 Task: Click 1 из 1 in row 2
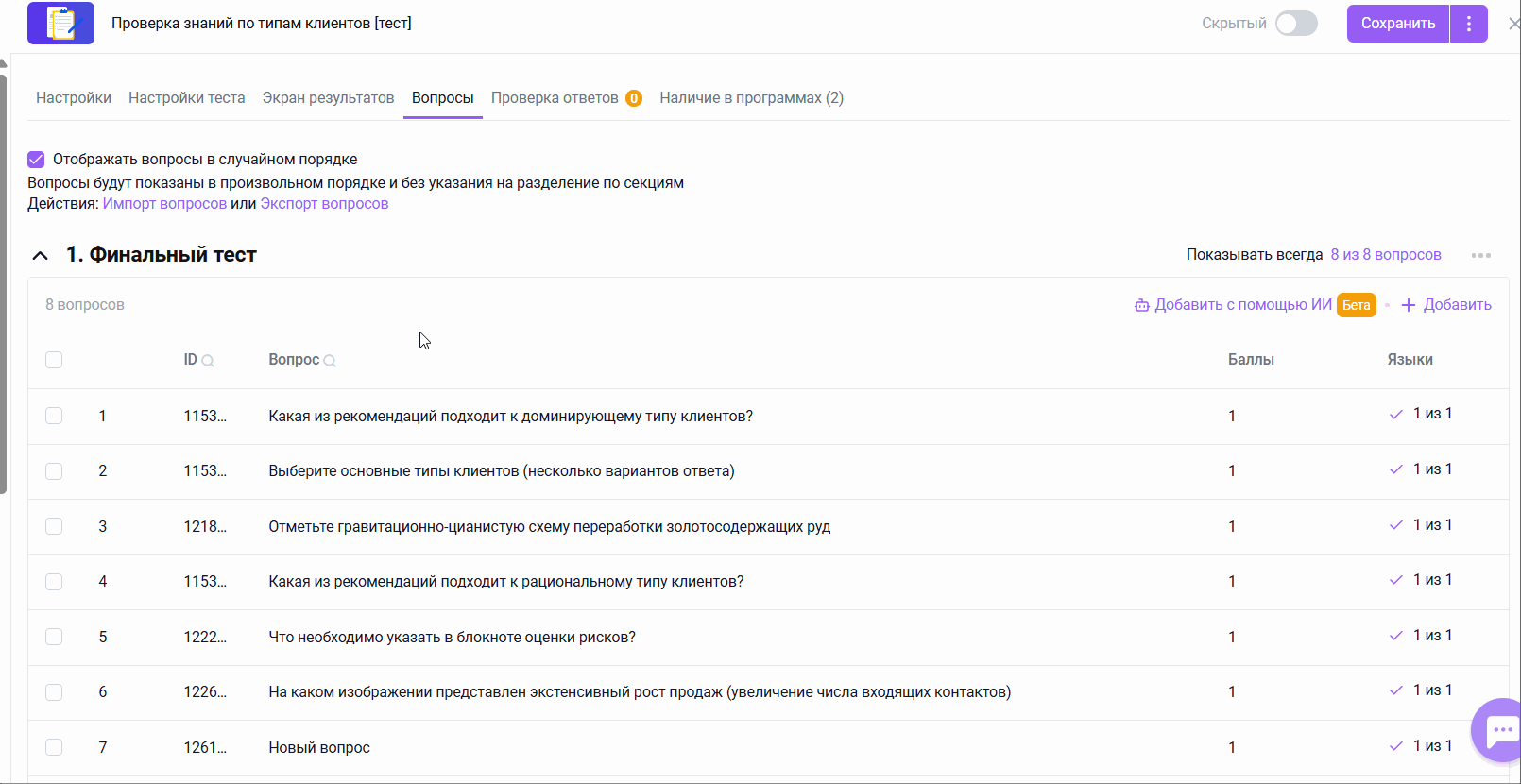(x=1432, y=469)
